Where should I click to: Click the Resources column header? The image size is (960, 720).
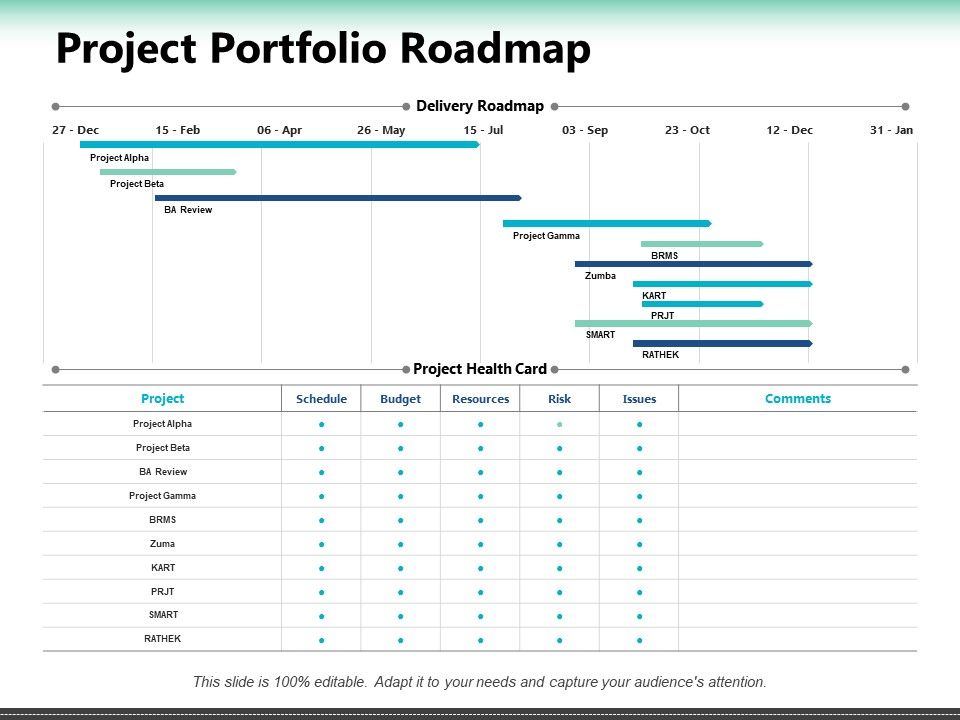coord(481,399)
